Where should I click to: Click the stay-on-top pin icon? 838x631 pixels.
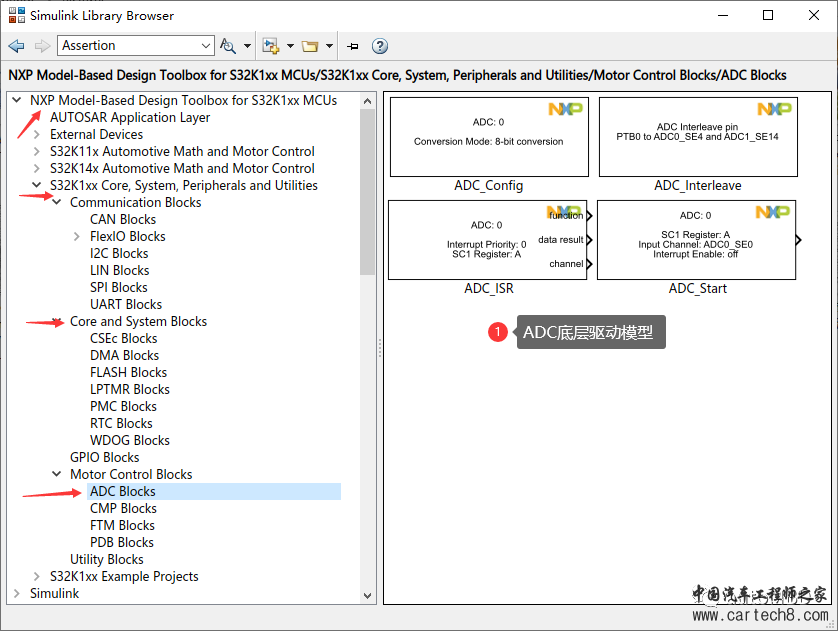(x=353, y=46)
